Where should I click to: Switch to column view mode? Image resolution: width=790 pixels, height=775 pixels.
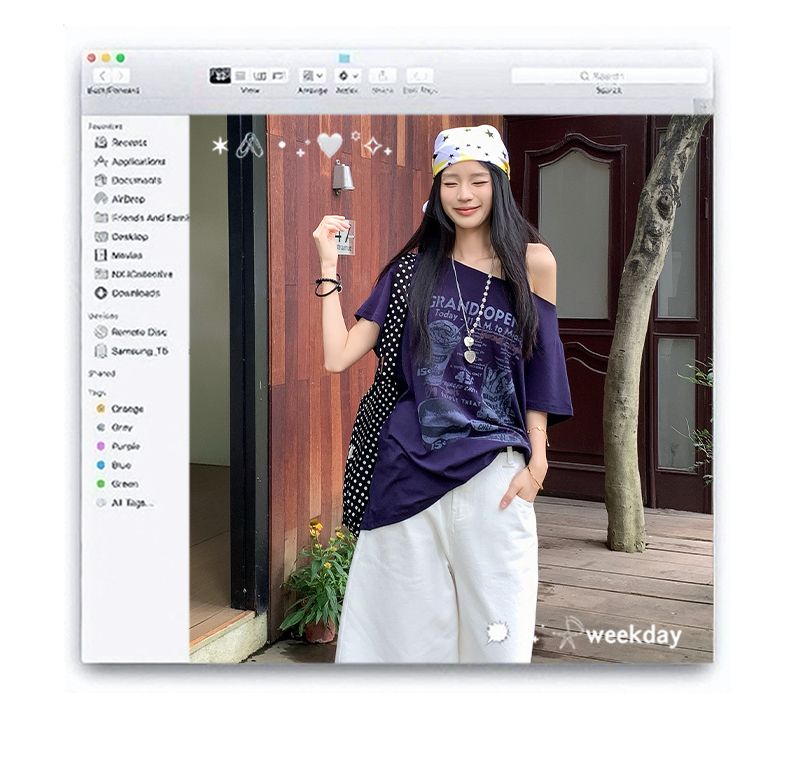(x=259, y=76)
